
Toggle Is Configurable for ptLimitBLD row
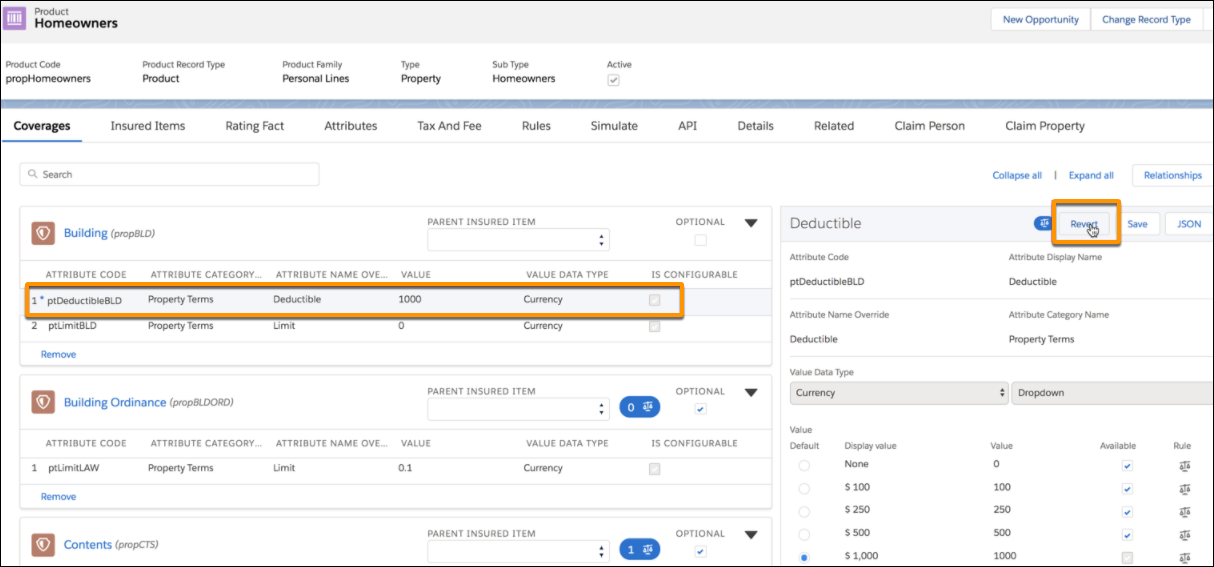pos(654,326)
